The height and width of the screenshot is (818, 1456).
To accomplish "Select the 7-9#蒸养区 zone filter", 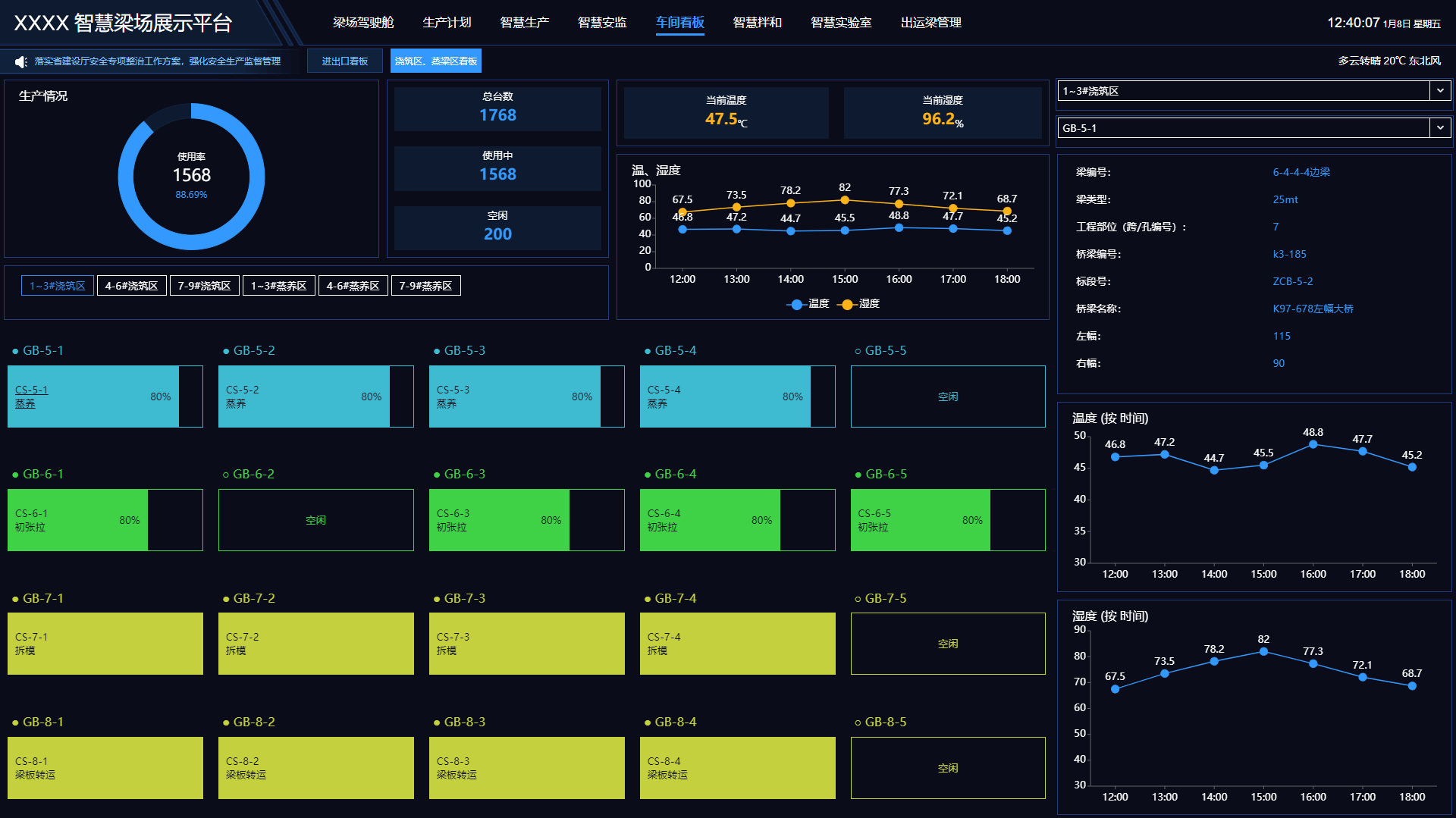I will [425, 286].
